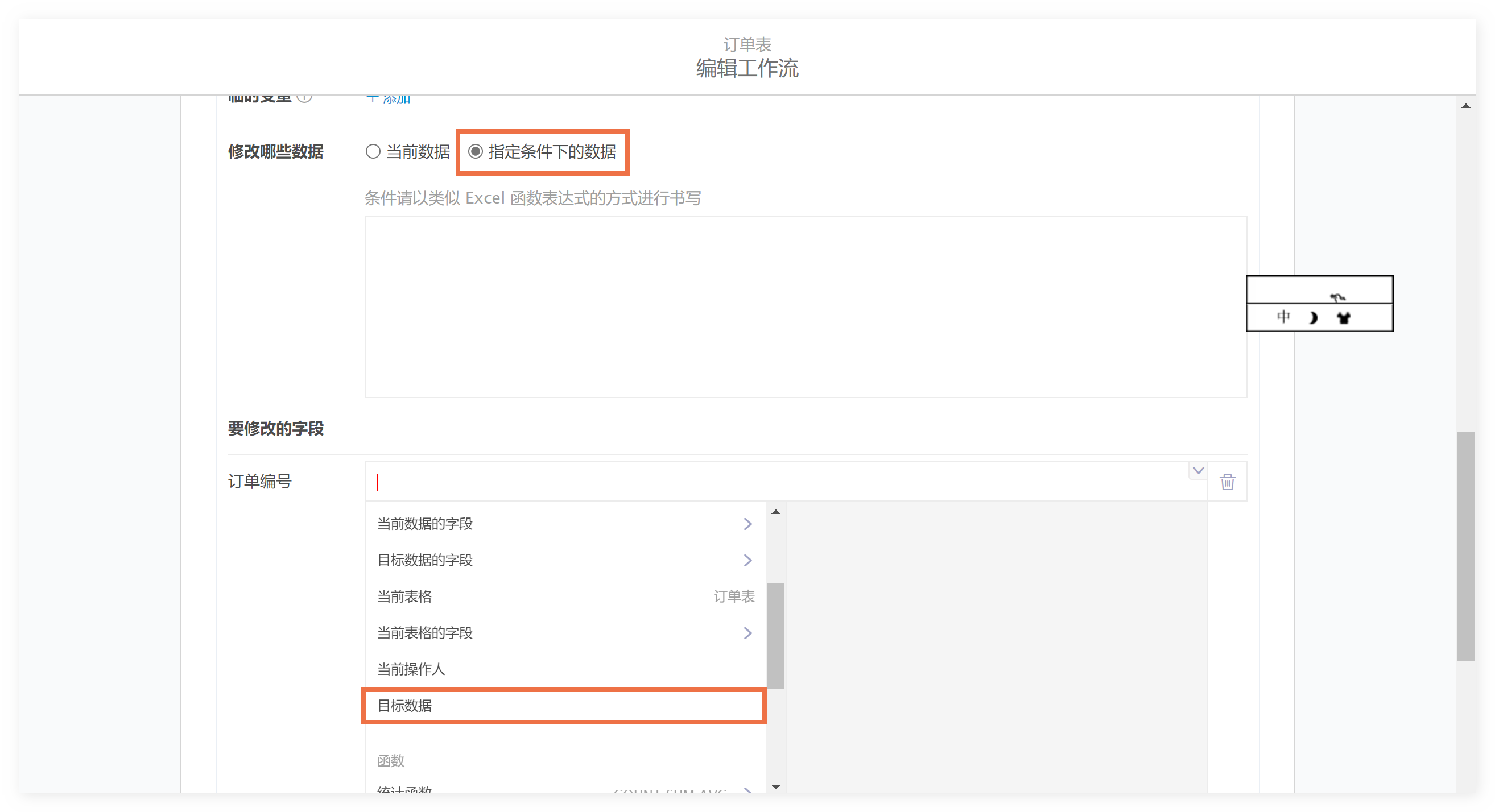This screenshot has width=1495, height=812.
Task: Click the 中 input method language icon
Action: point(1283,317)
